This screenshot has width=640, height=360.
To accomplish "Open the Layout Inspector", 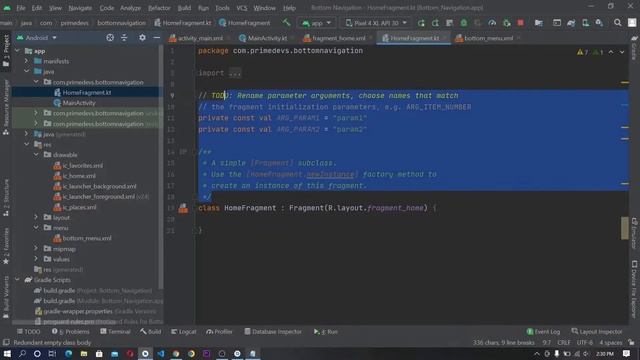I will pyautogui.click(x=597, y=331).
